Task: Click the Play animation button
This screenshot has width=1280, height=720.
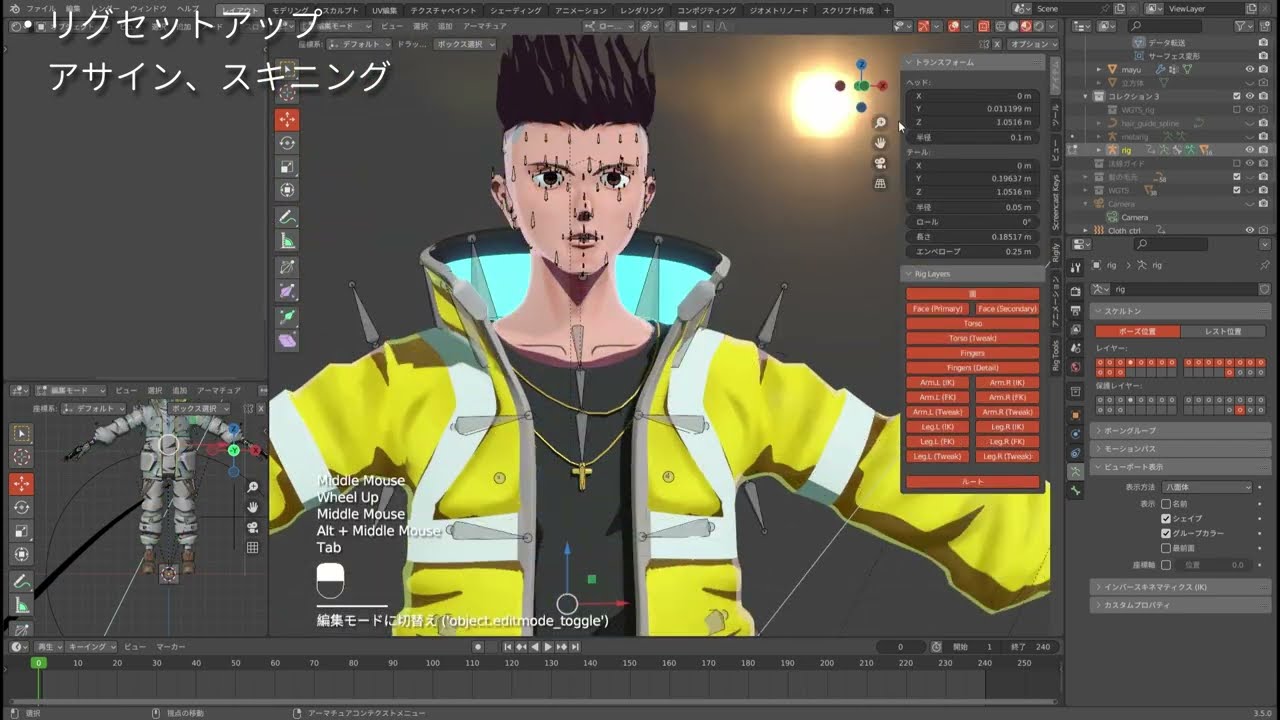Action: [548, 647]
